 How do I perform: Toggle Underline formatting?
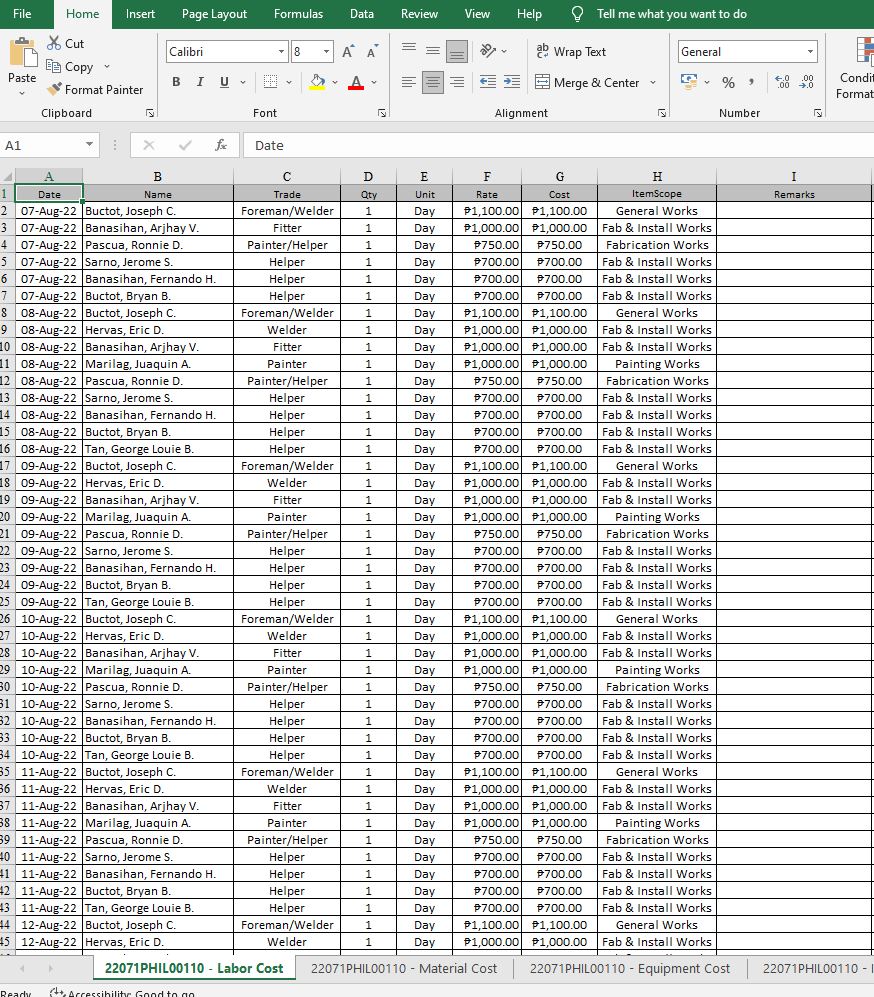coord(224,82)
